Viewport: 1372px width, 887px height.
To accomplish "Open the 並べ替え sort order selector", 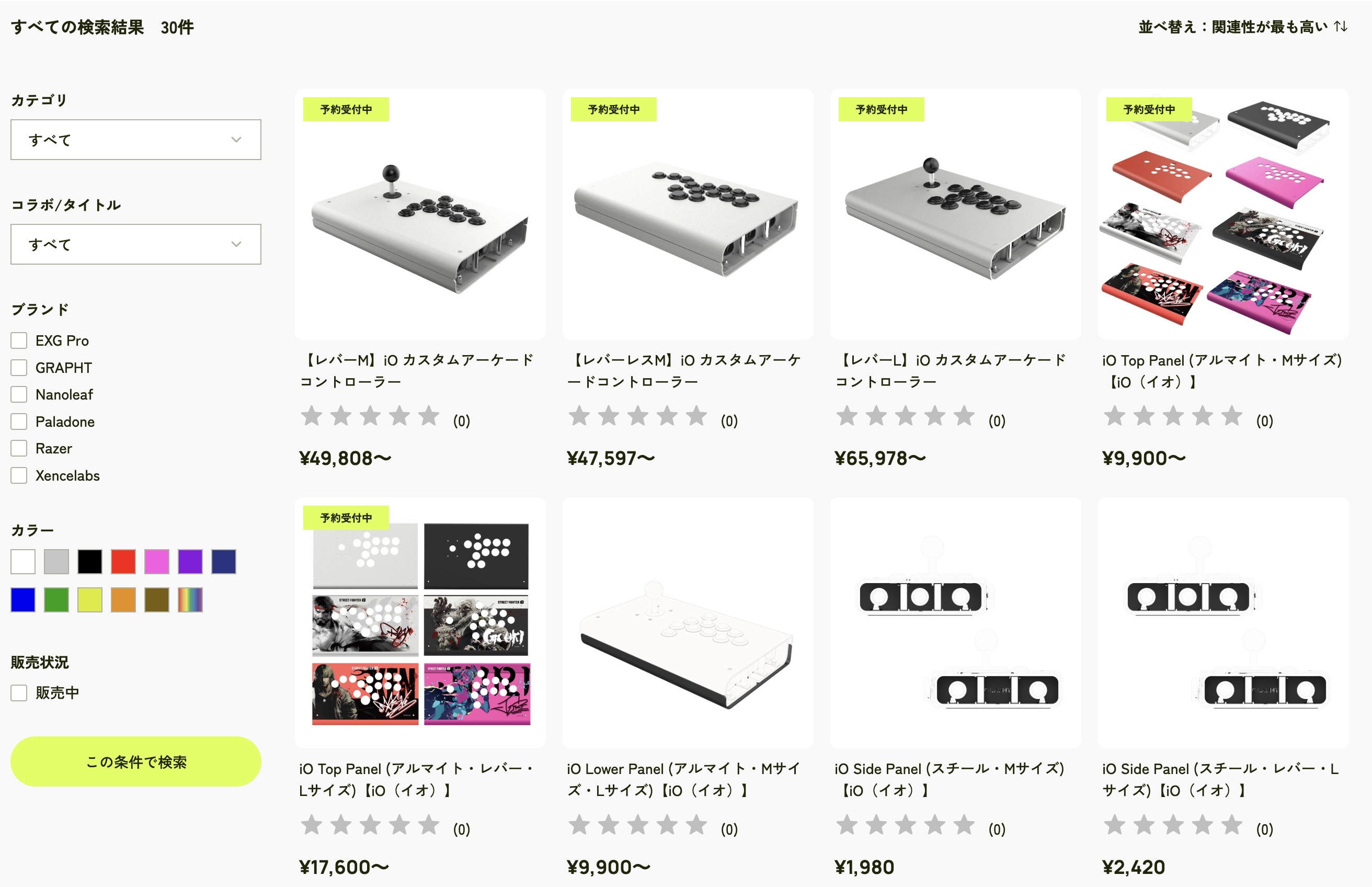I will pyautogui.click(x=1242, y=27).
